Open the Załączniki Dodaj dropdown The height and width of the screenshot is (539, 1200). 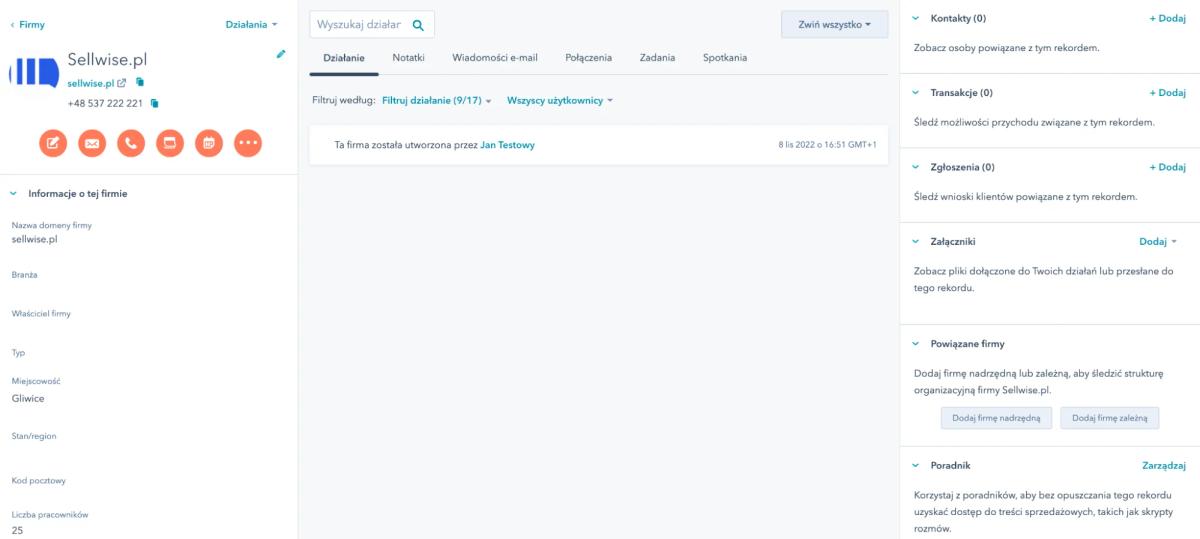[x=1159, y=241]
